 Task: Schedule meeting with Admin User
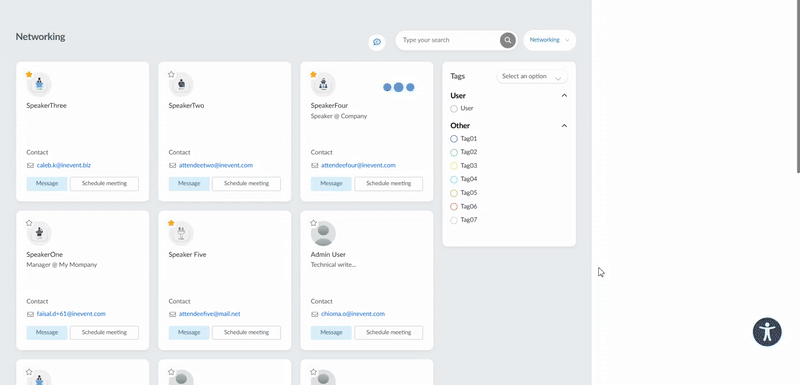389,332
